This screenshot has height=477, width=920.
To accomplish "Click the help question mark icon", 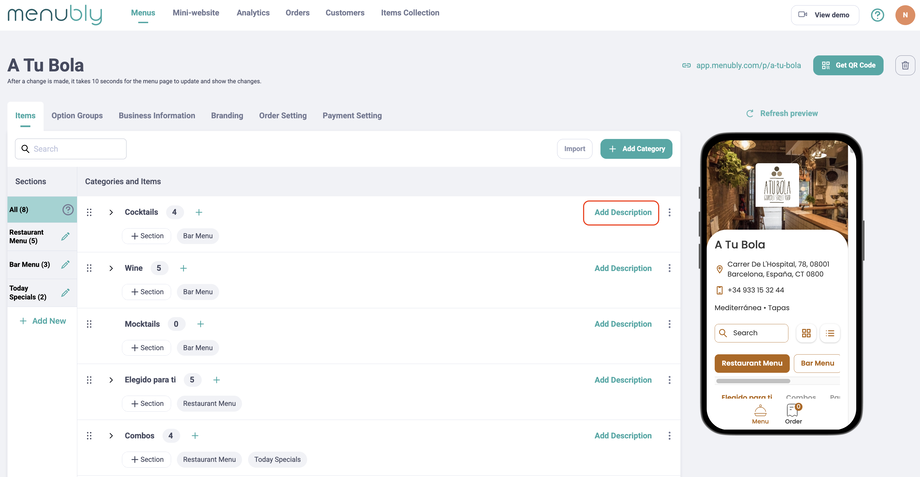I will (877, 15).
